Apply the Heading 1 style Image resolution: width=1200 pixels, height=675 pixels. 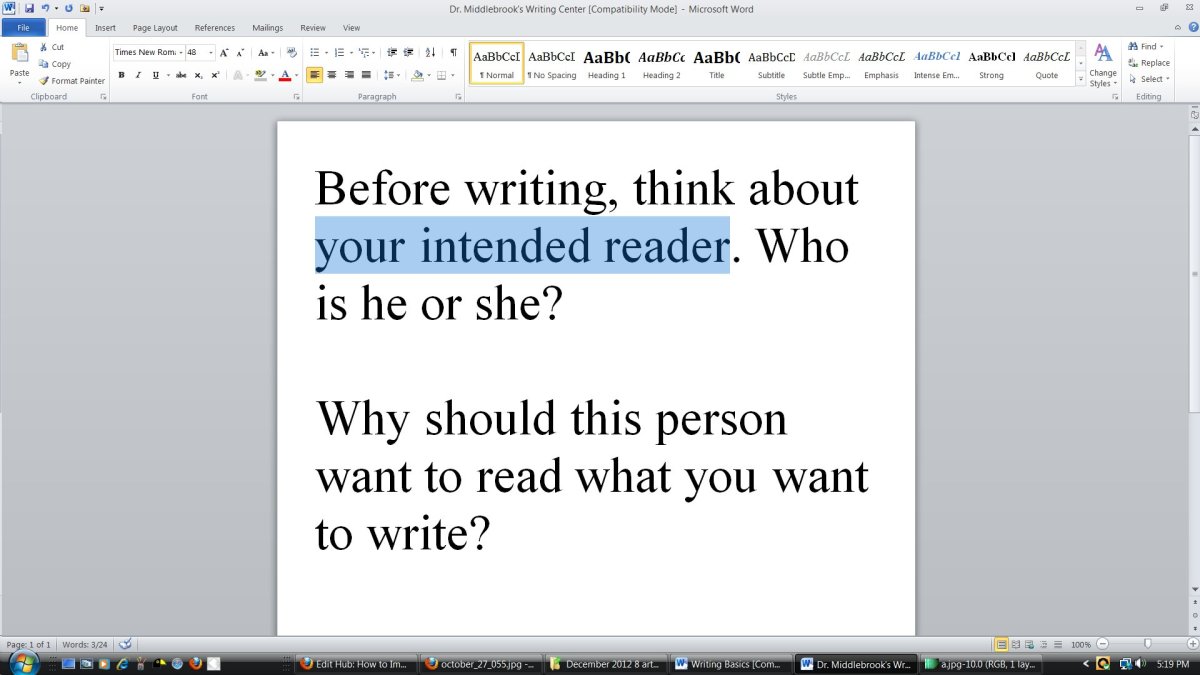coord(606,64)
